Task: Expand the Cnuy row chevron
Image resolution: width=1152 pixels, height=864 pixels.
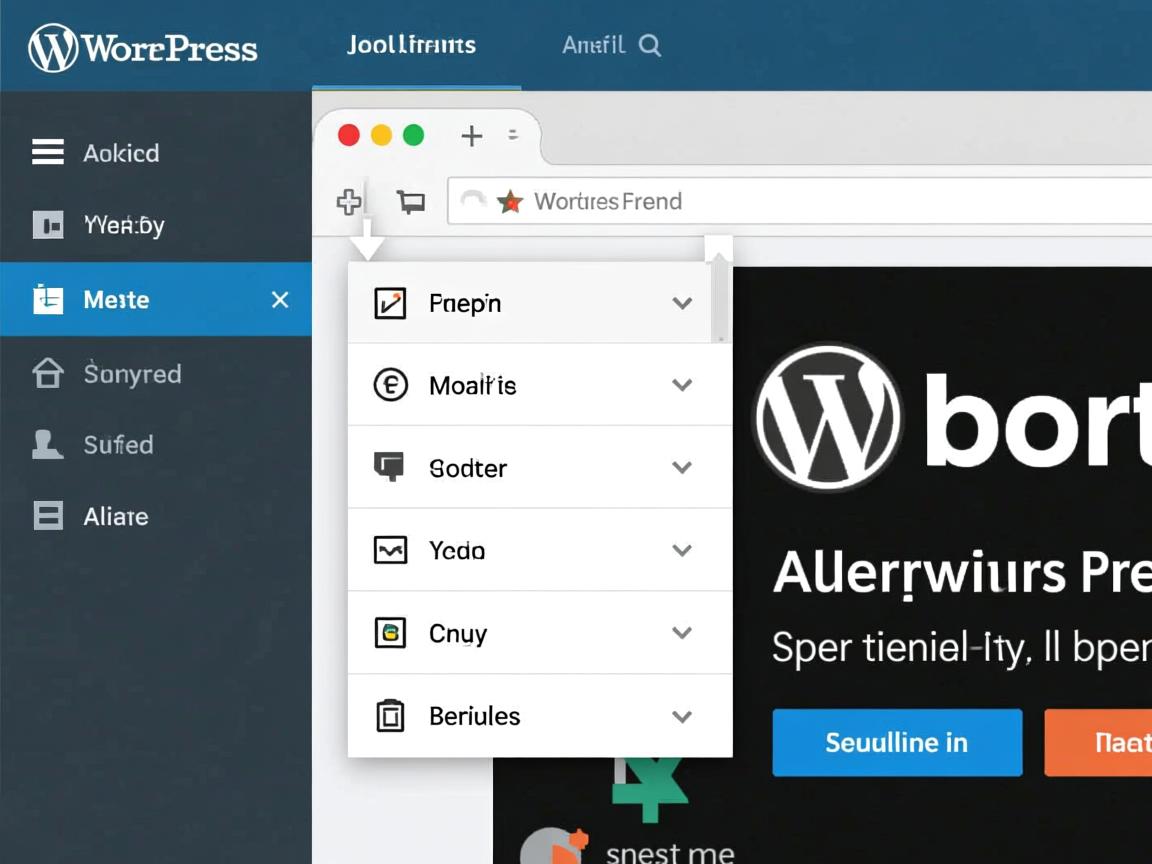Action: pyautogui.click(x=682, y=633)
